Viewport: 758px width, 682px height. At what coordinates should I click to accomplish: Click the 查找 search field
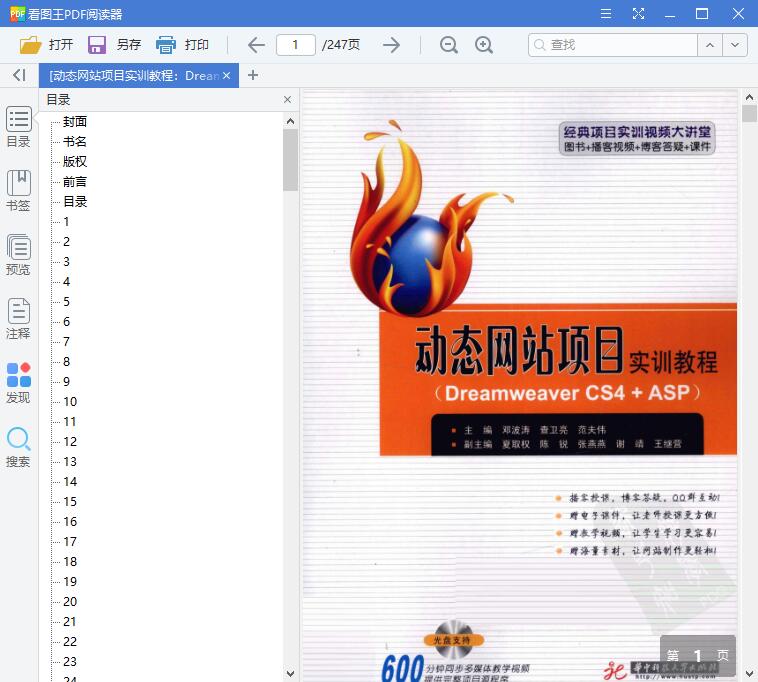[613, 45]
